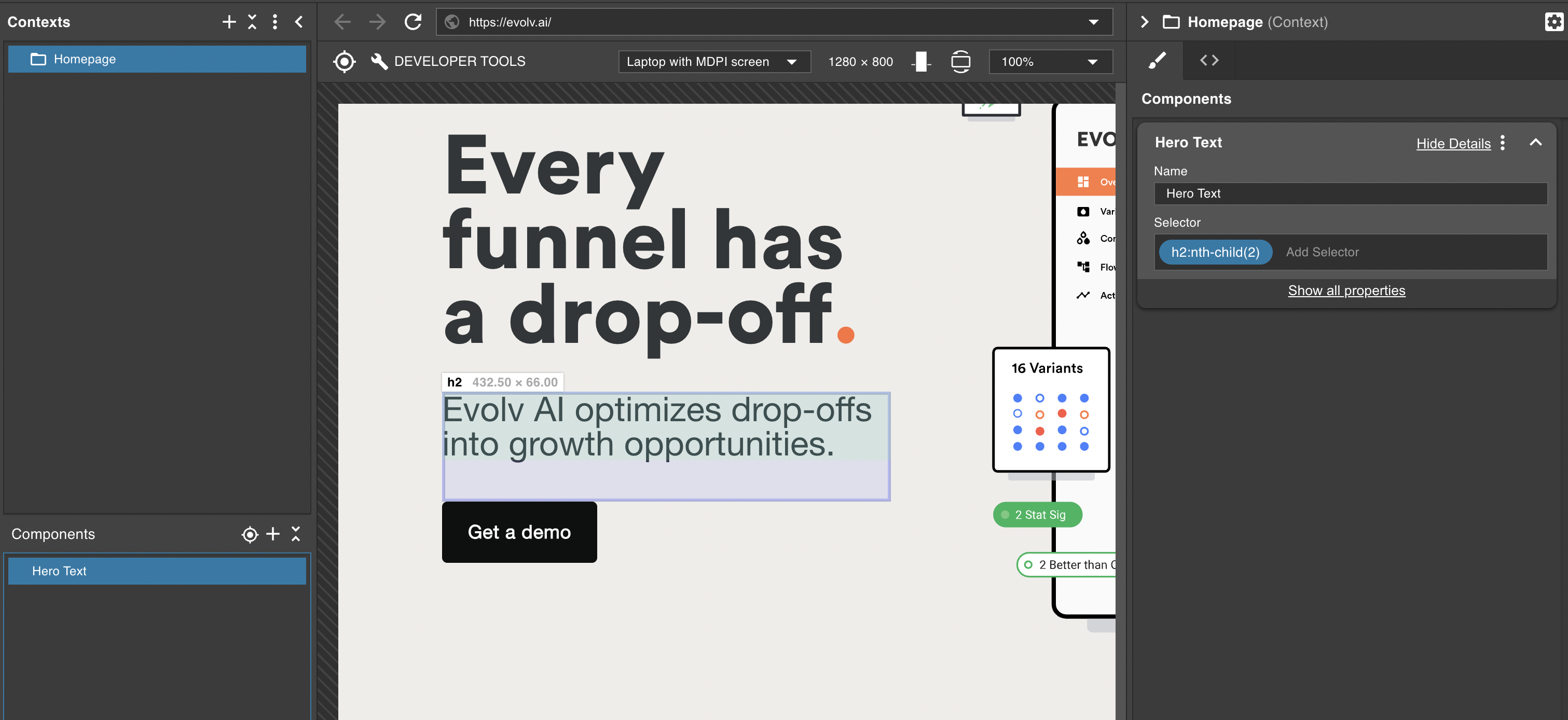Click the Add Selector input

tap(1322, 252)
